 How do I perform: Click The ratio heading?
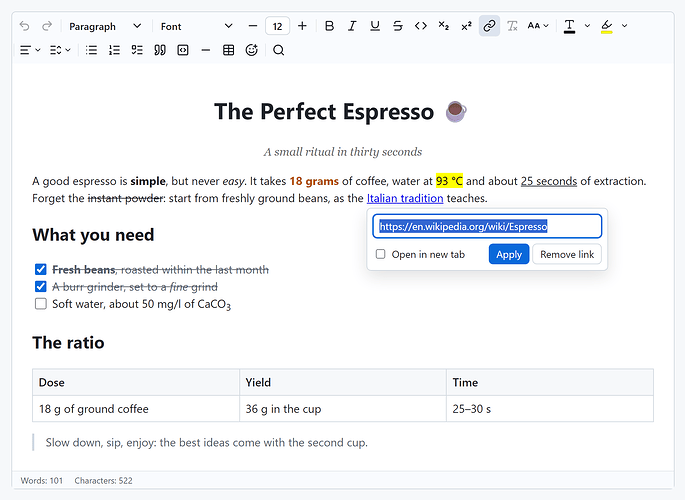coord(69,343)
